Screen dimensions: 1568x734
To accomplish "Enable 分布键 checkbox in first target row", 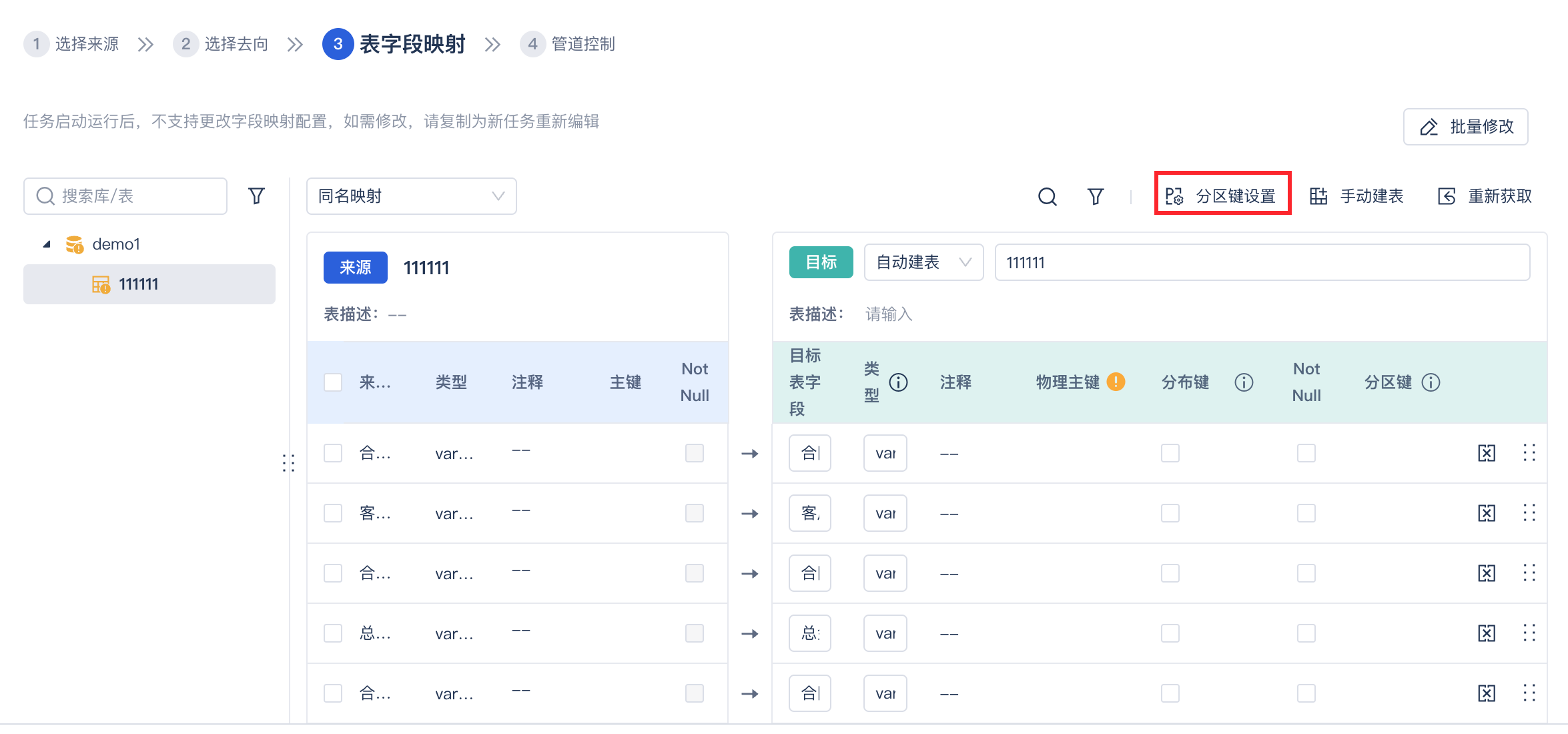I will pos(1170,454).
